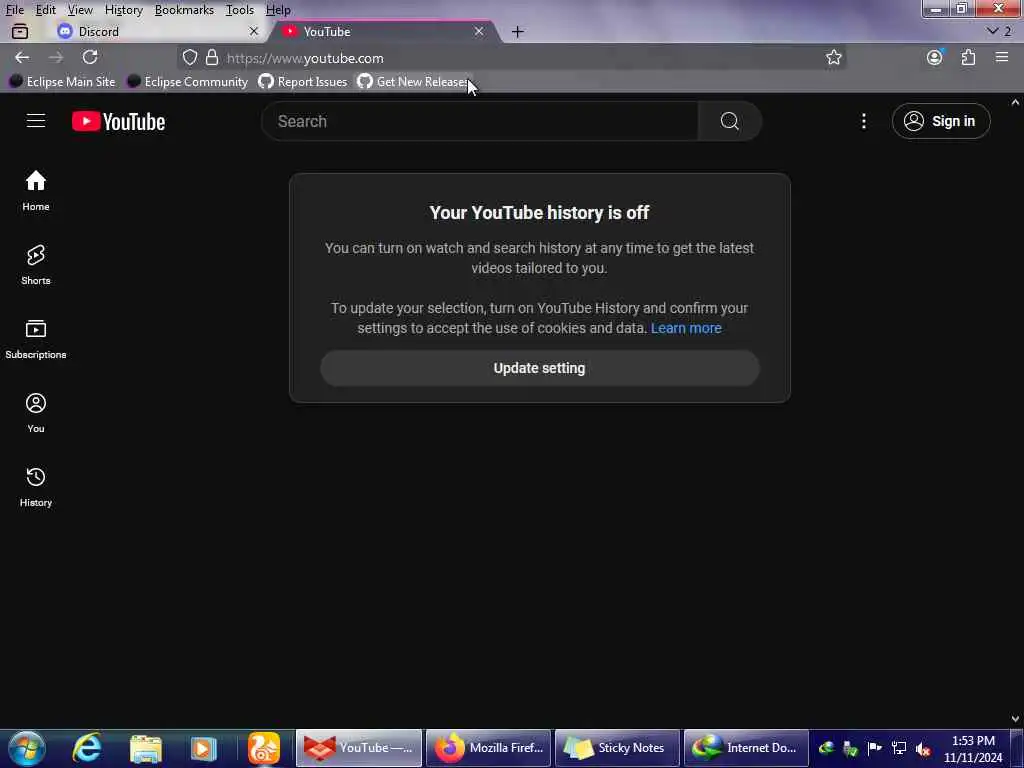Open the Action Center flag icon
Viewport: 1024px width, 768px height.
(874, 748)
